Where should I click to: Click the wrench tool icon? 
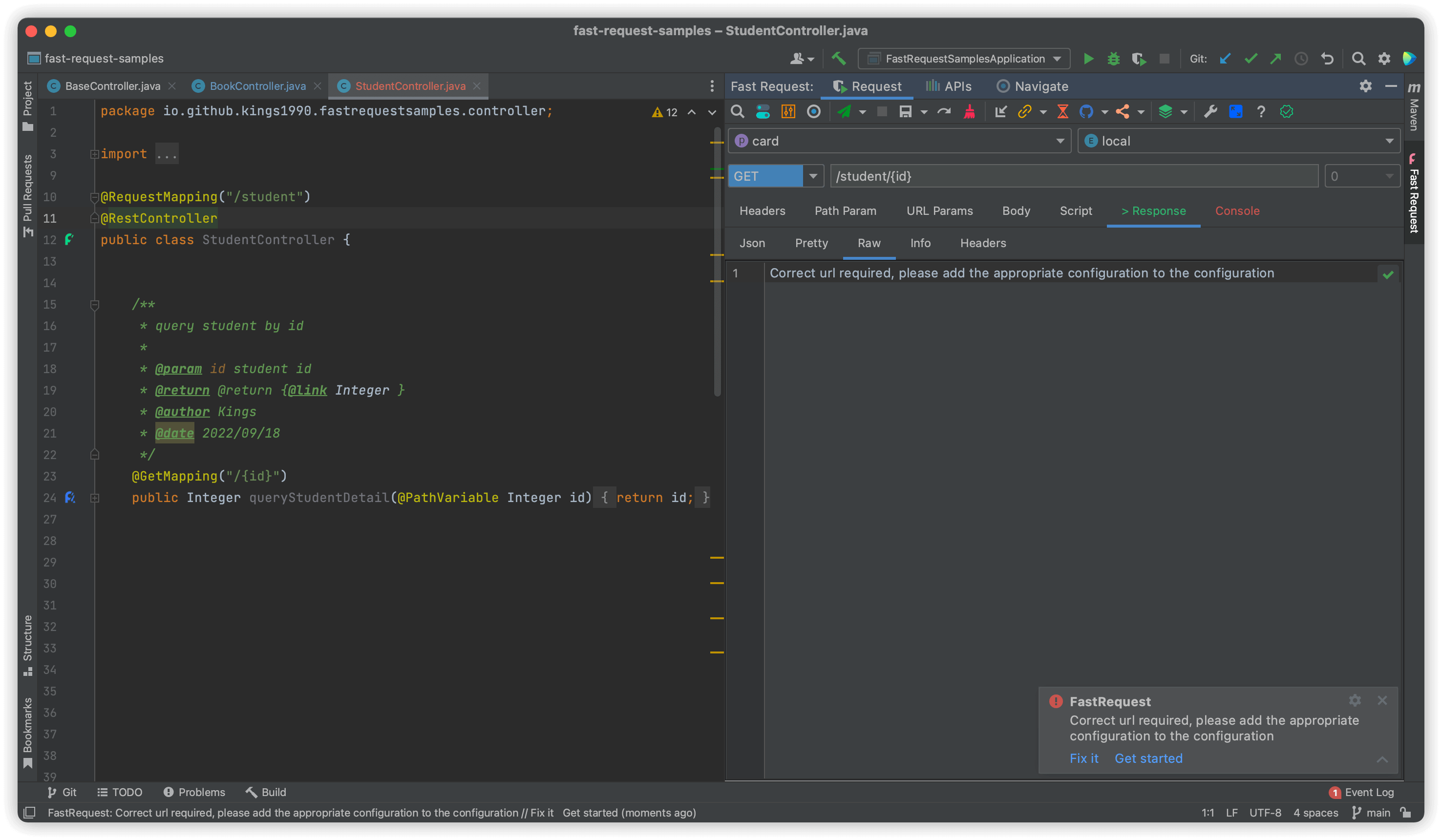point(1209,111)
